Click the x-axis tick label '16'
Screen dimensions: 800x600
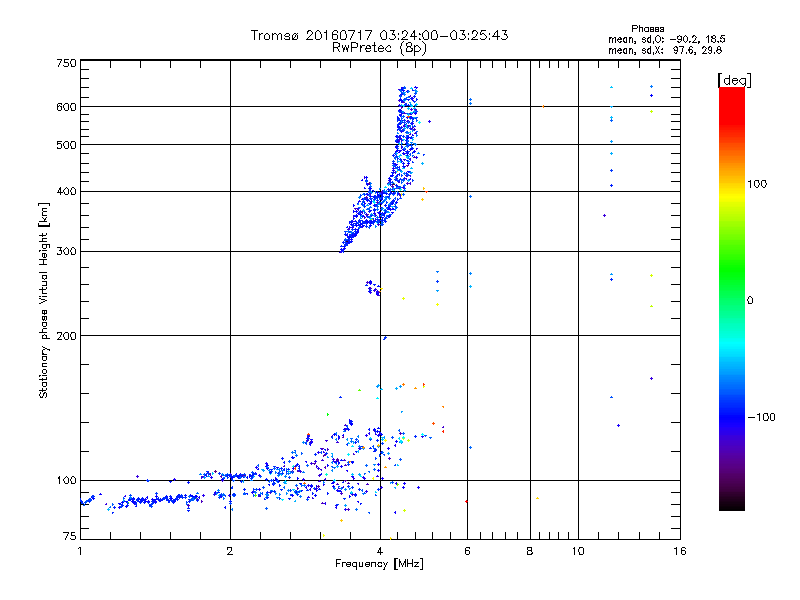680,551
